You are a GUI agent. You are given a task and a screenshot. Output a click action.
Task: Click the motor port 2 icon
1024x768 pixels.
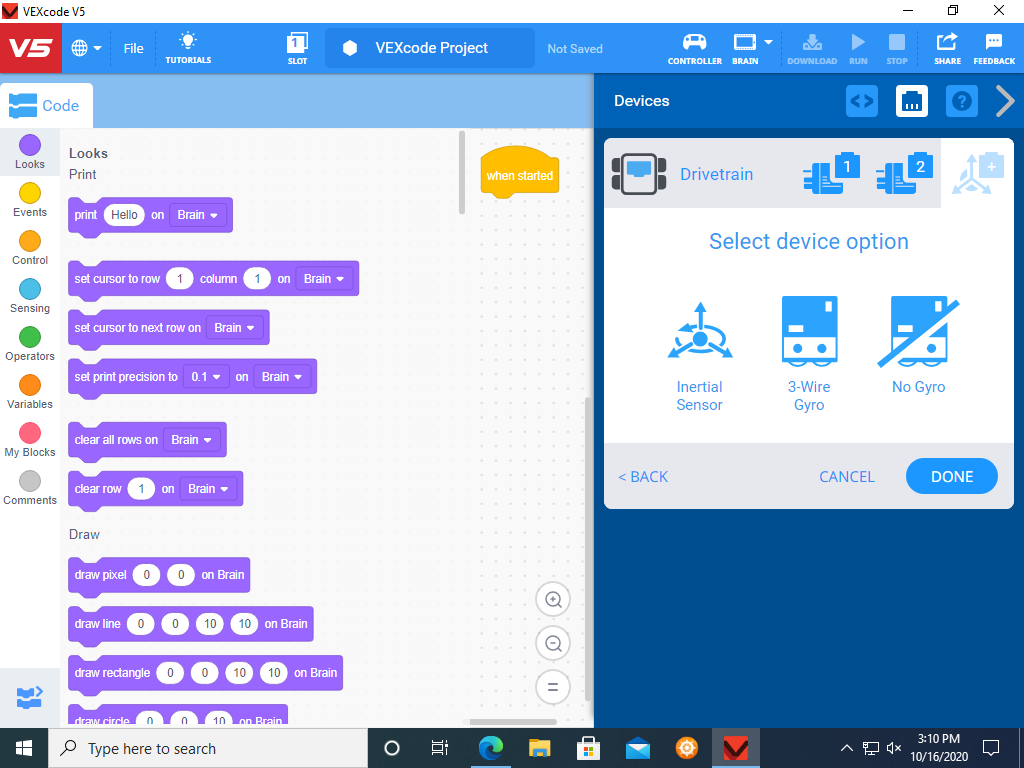point(904,173)
